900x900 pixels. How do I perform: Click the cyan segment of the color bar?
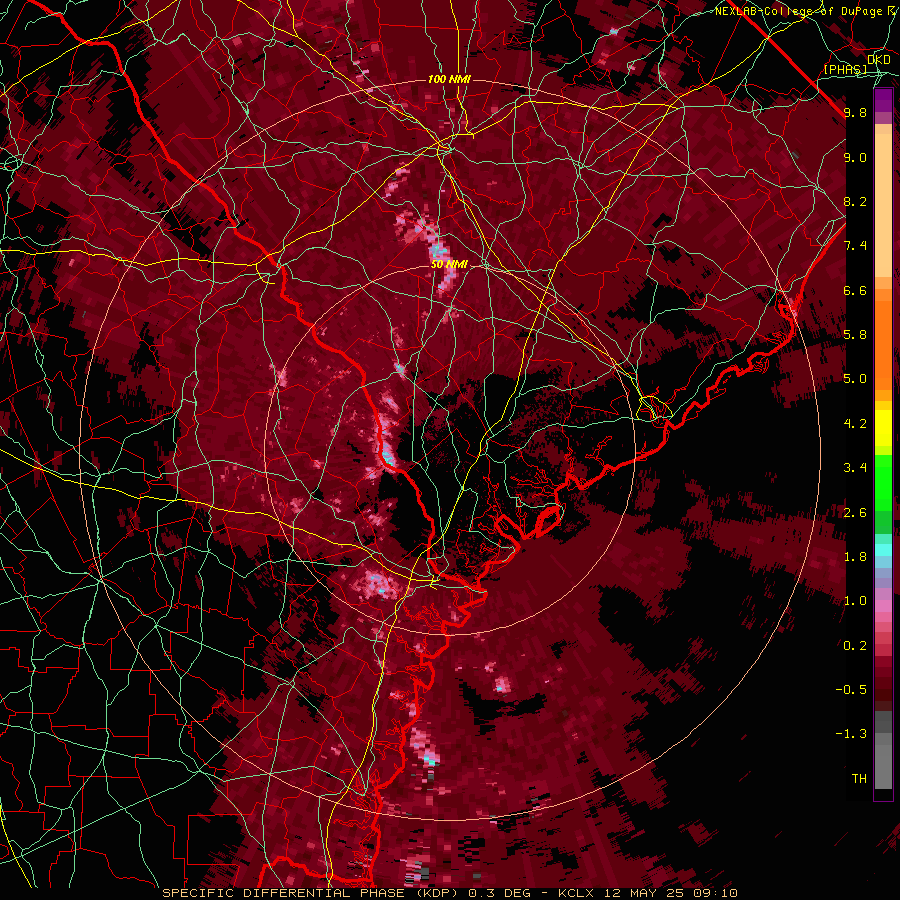(883, 550)
